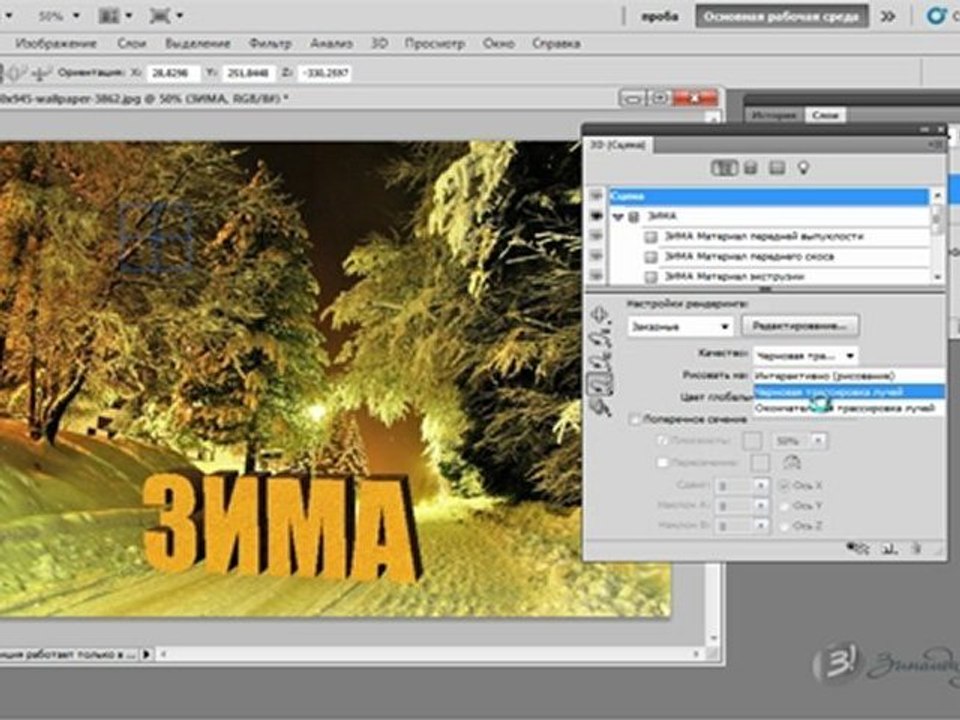Click the 3D {Сцена} panel tab
This screenshot has height=720, width=960.
(x=617, y=145)
